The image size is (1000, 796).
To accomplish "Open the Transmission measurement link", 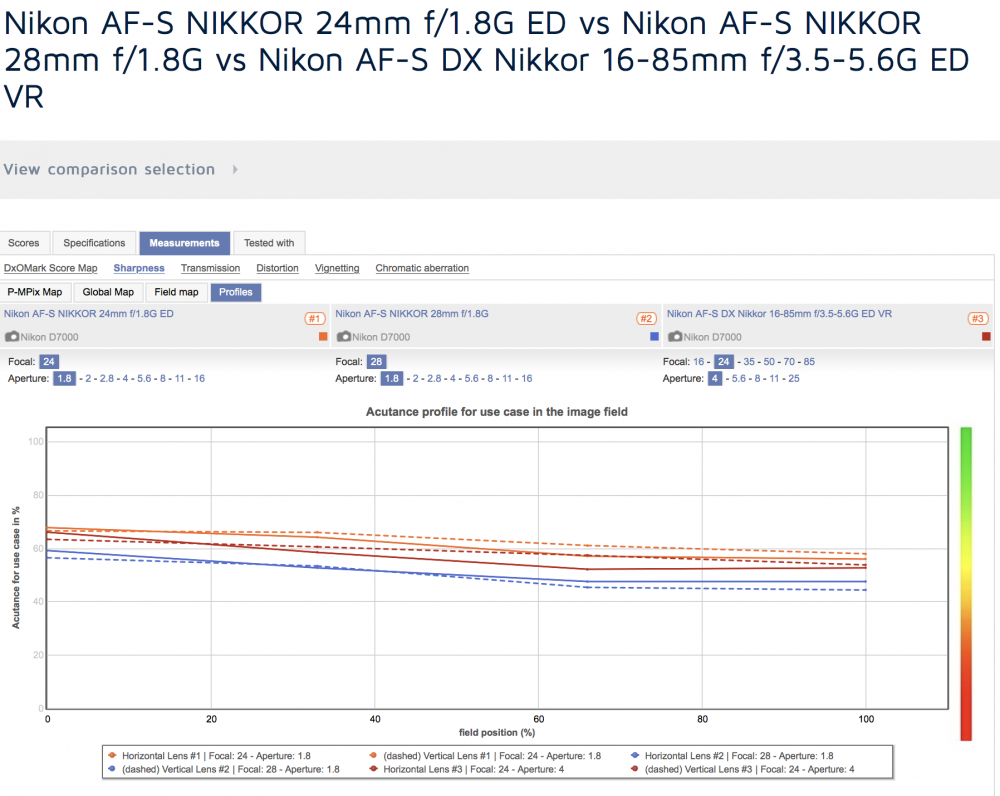I will [210, 268].
